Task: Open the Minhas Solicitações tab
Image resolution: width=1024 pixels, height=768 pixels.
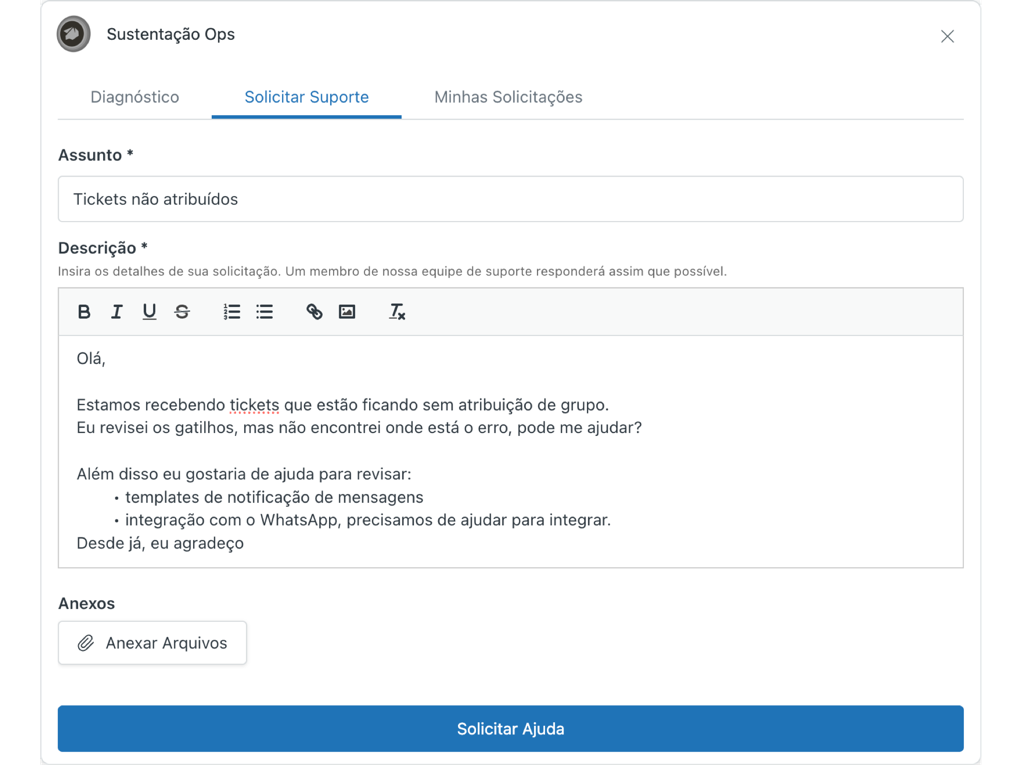Action: point(508,97)
